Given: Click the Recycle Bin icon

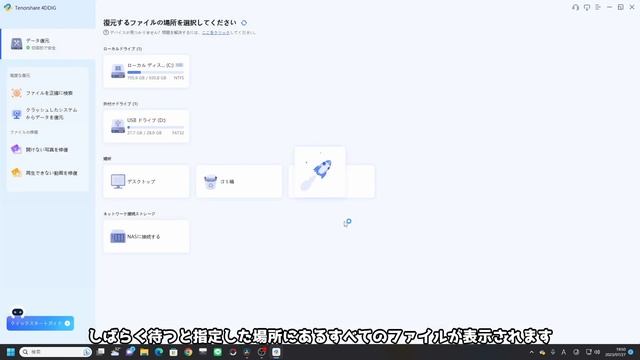Looking at the screenshot, I should pos(210,182).
